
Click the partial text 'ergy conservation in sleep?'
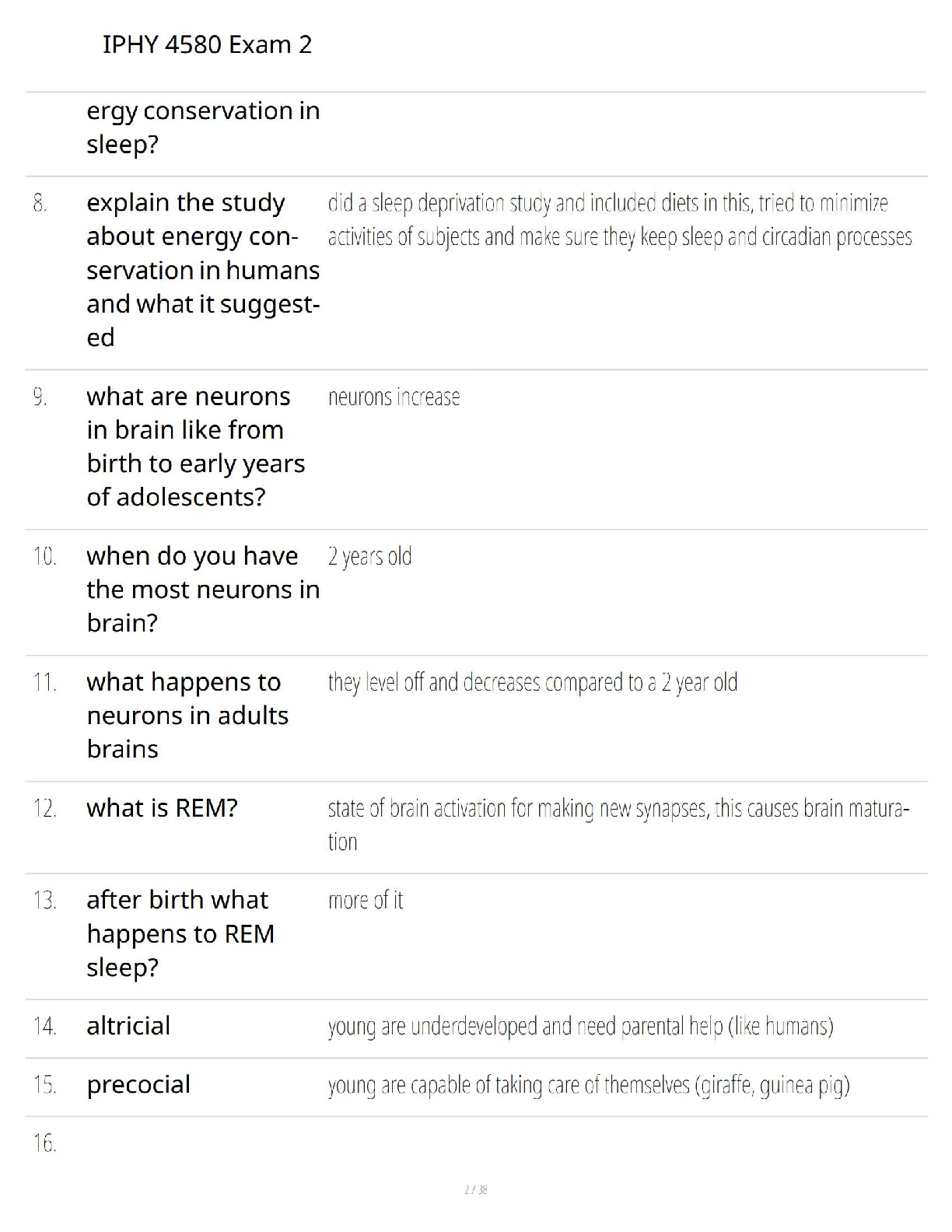(202, 128)
